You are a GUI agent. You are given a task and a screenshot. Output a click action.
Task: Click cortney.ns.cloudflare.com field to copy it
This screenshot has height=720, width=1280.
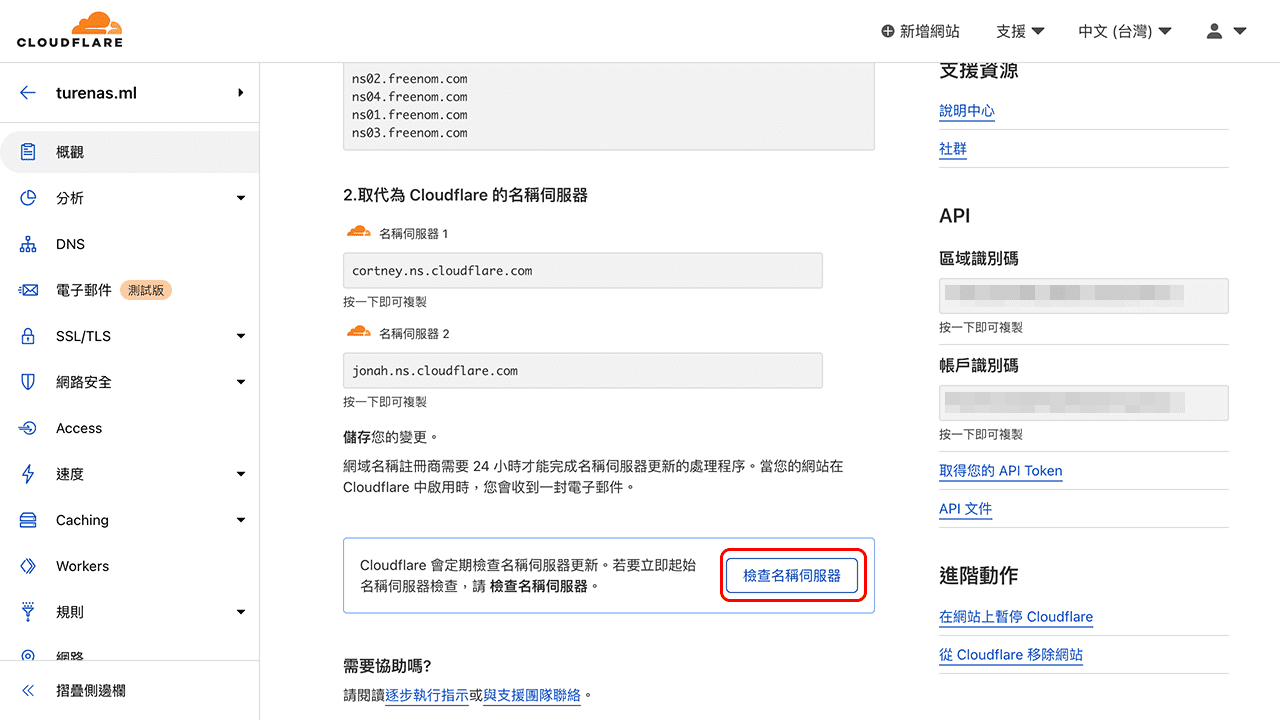(x=583, y=270)
